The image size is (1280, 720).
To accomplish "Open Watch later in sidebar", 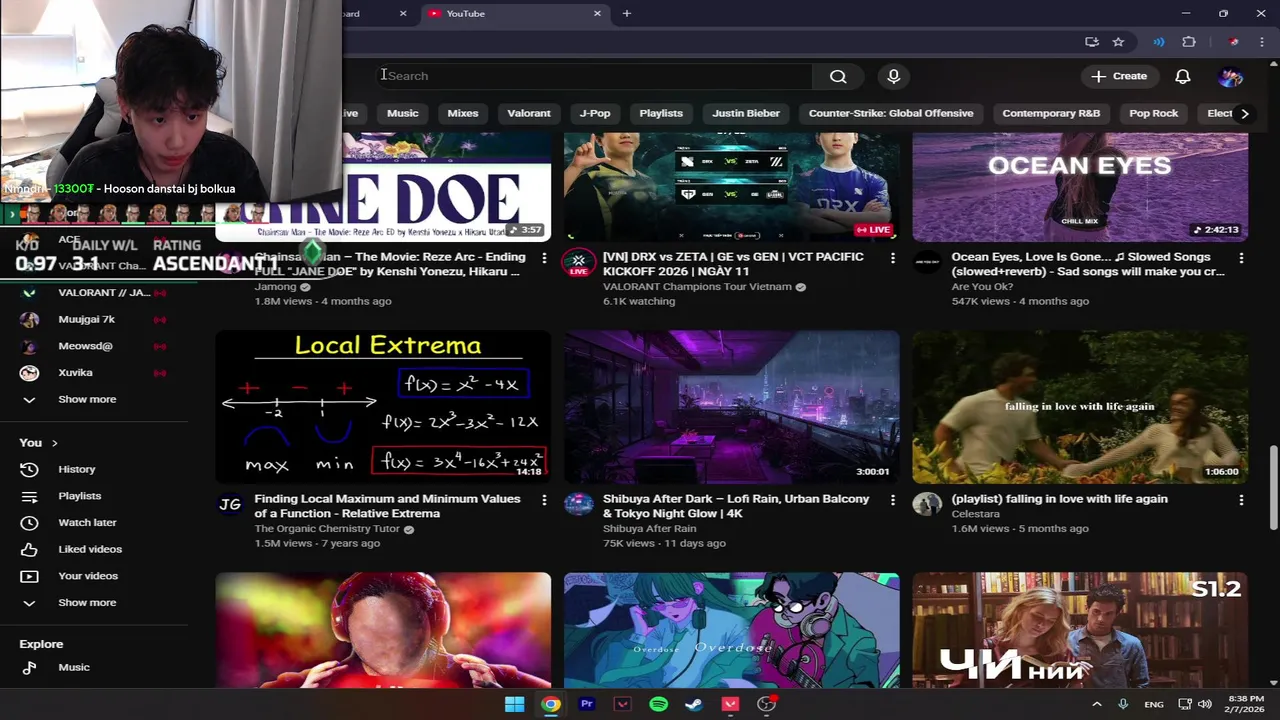I will click(x=87, y=522).
